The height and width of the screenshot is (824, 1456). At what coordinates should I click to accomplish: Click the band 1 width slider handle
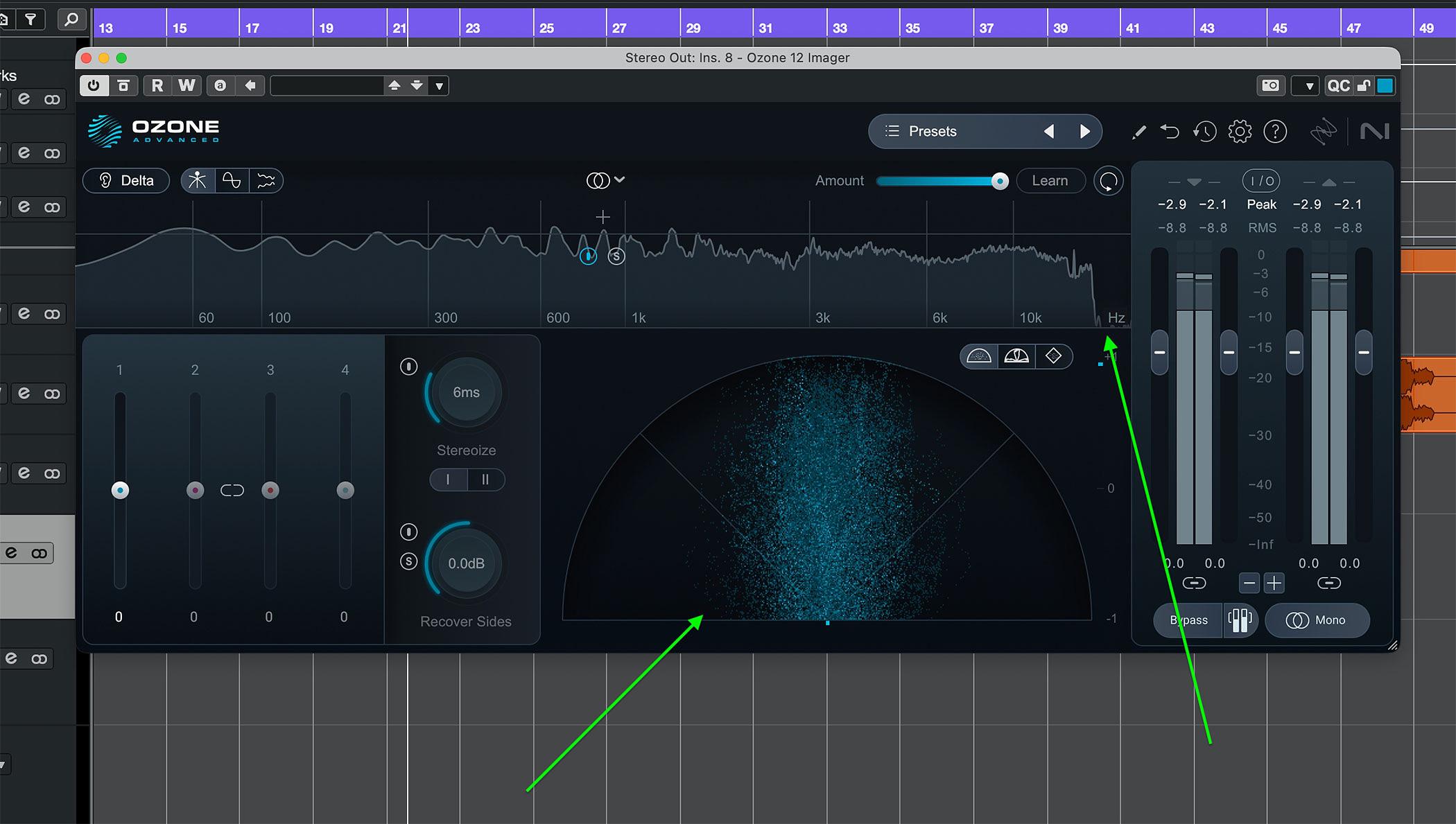click(120, 491)
